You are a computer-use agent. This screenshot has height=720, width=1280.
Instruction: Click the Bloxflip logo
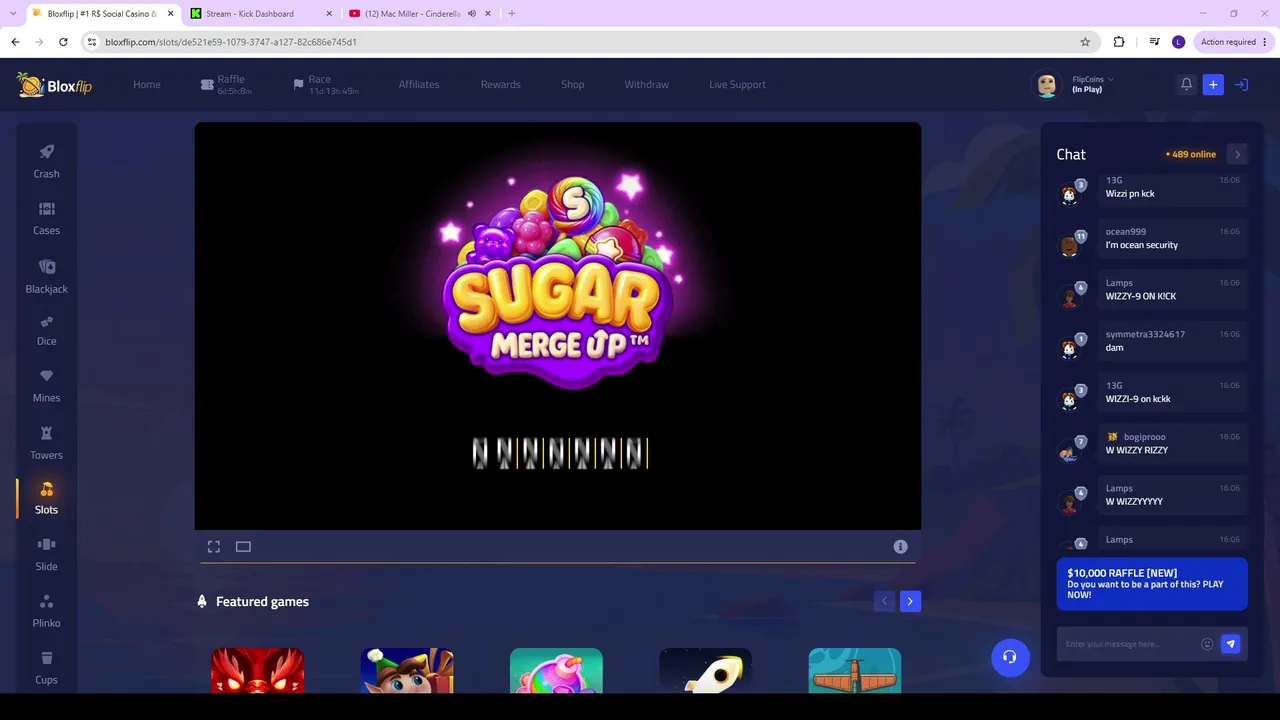click(x=54, y=85)
